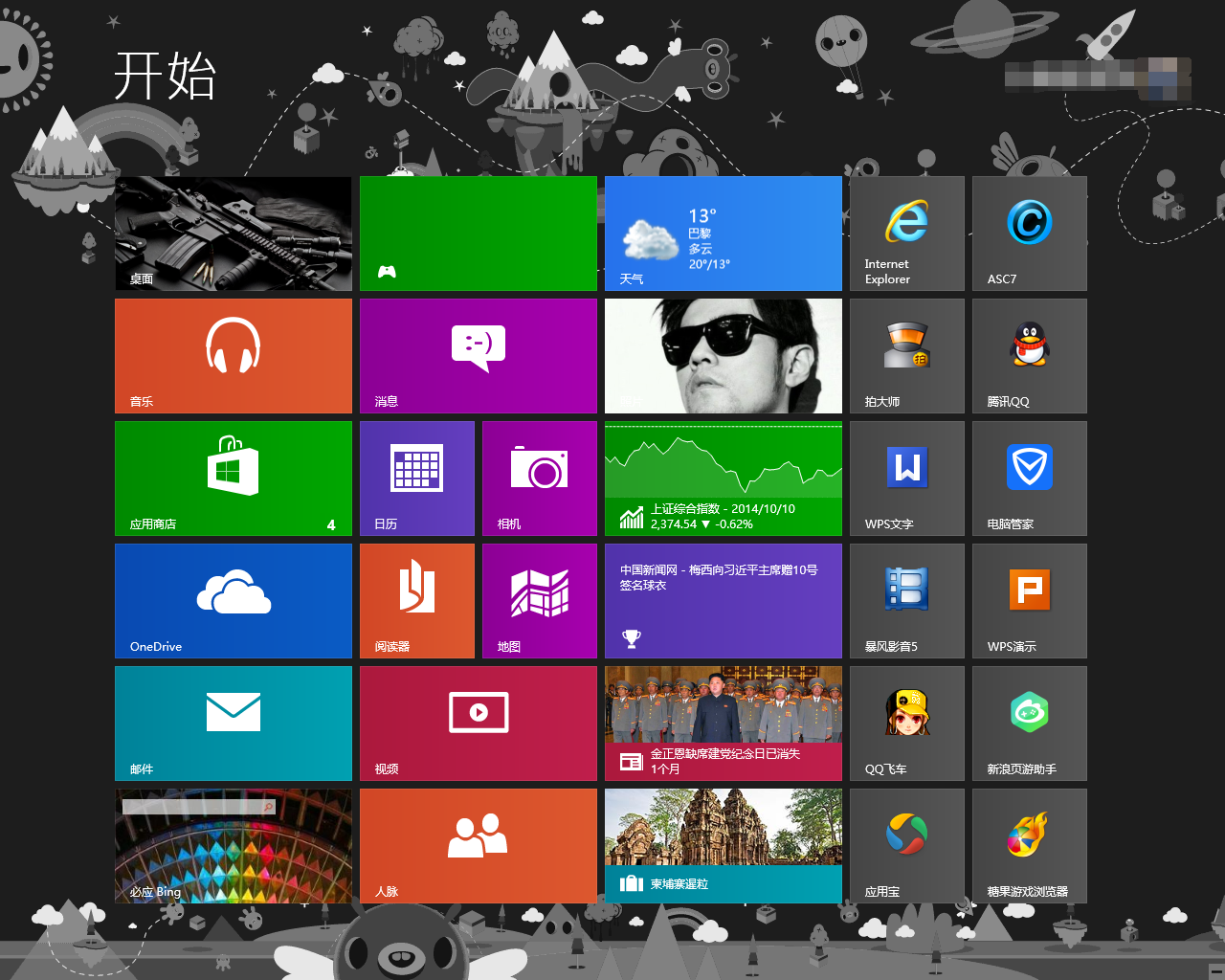
Task: Launch the ASC7 tile
Action: tap(1030, 234)
